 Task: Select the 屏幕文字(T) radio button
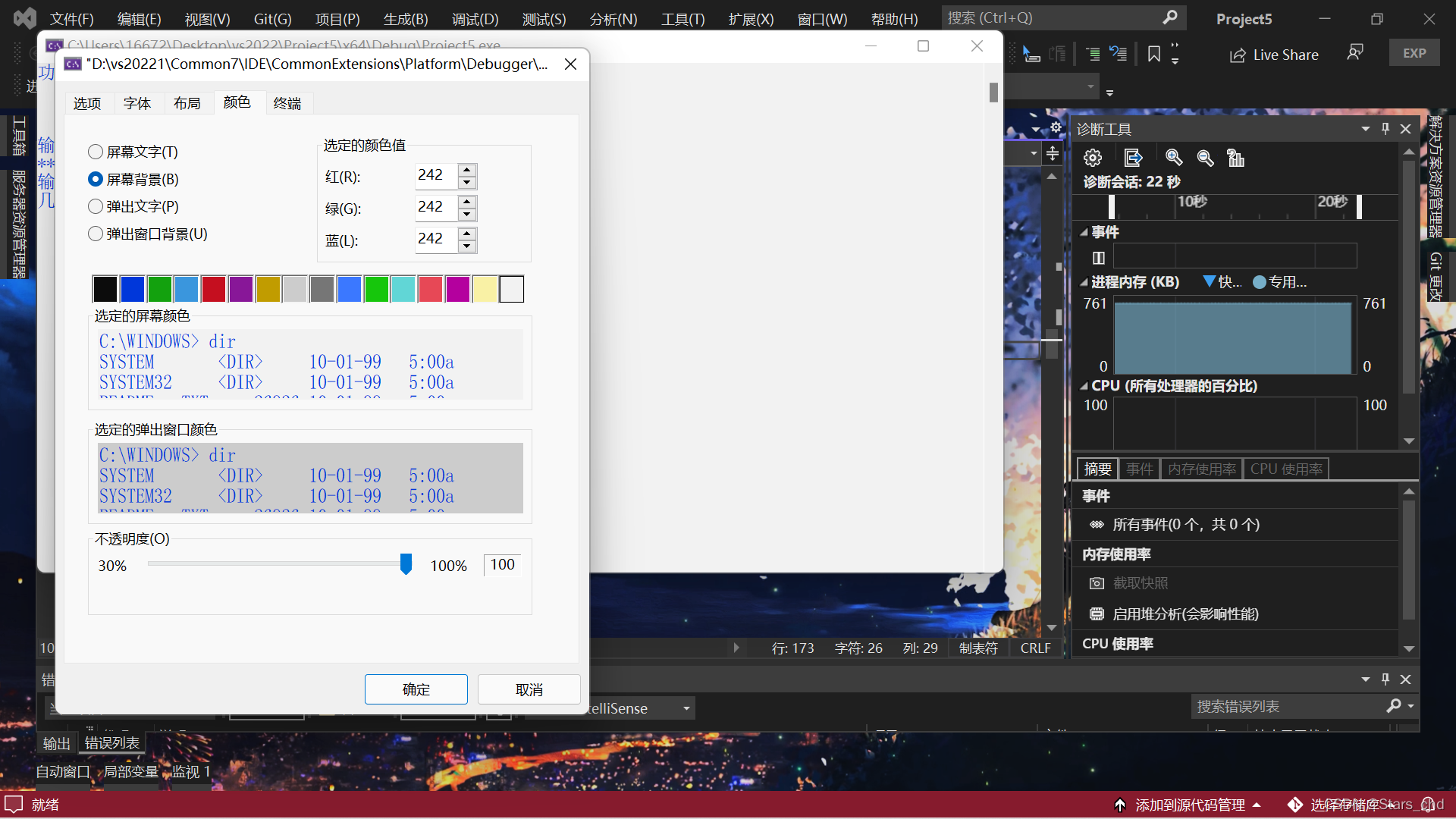click(96, 152)
